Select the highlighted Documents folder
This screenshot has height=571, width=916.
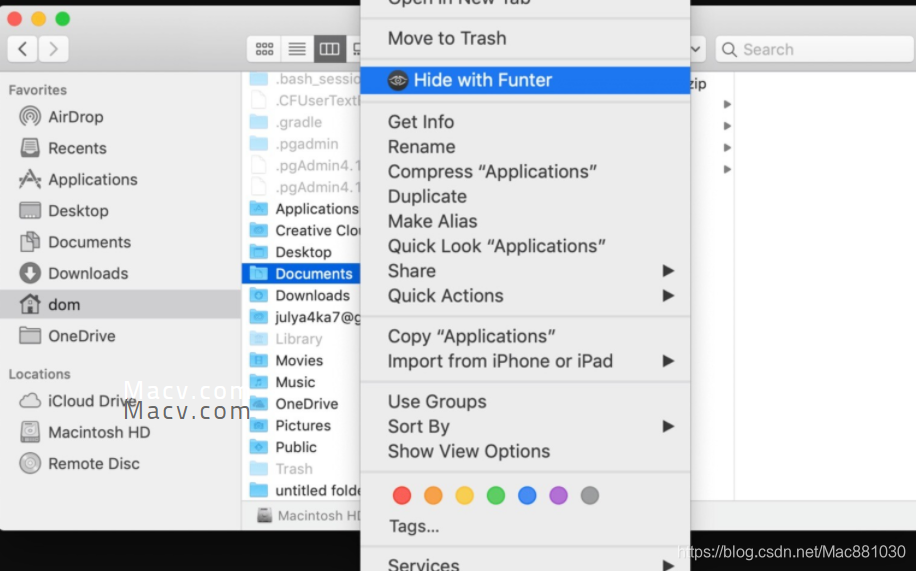click(301, 274)
